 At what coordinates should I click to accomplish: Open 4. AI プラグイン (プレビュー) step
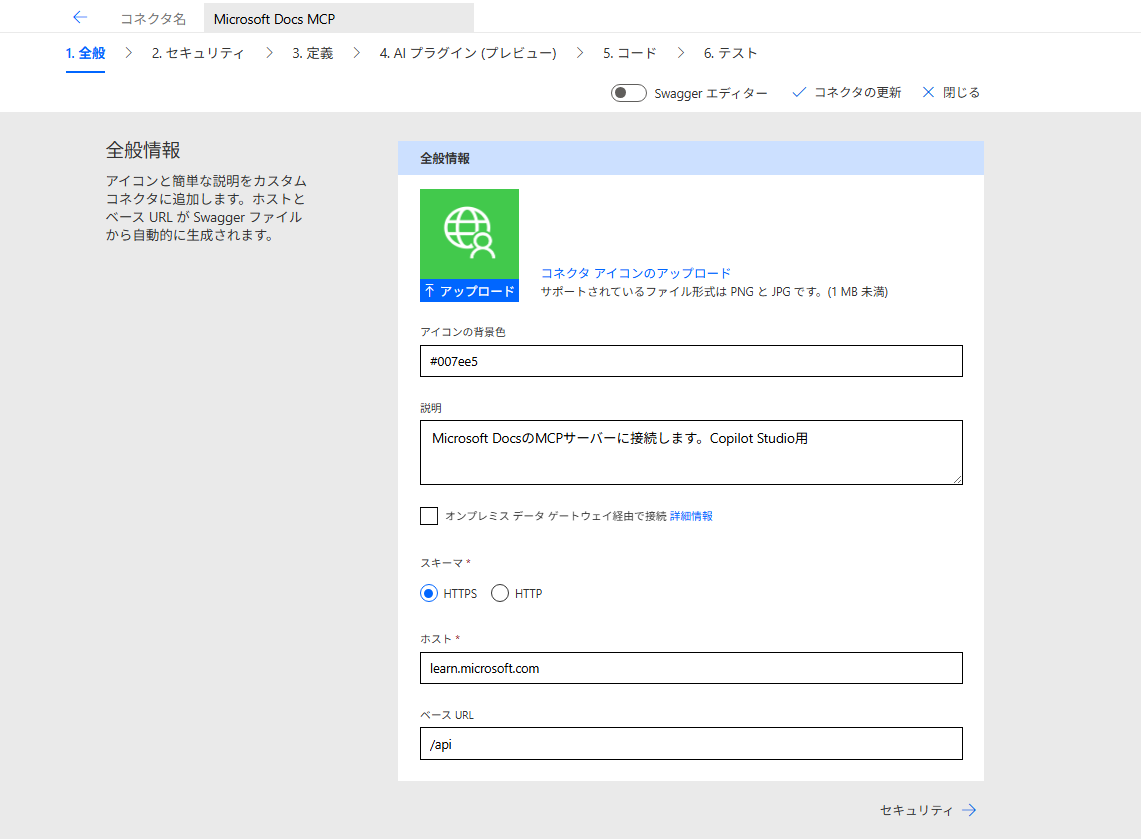[x=468, y=53]
